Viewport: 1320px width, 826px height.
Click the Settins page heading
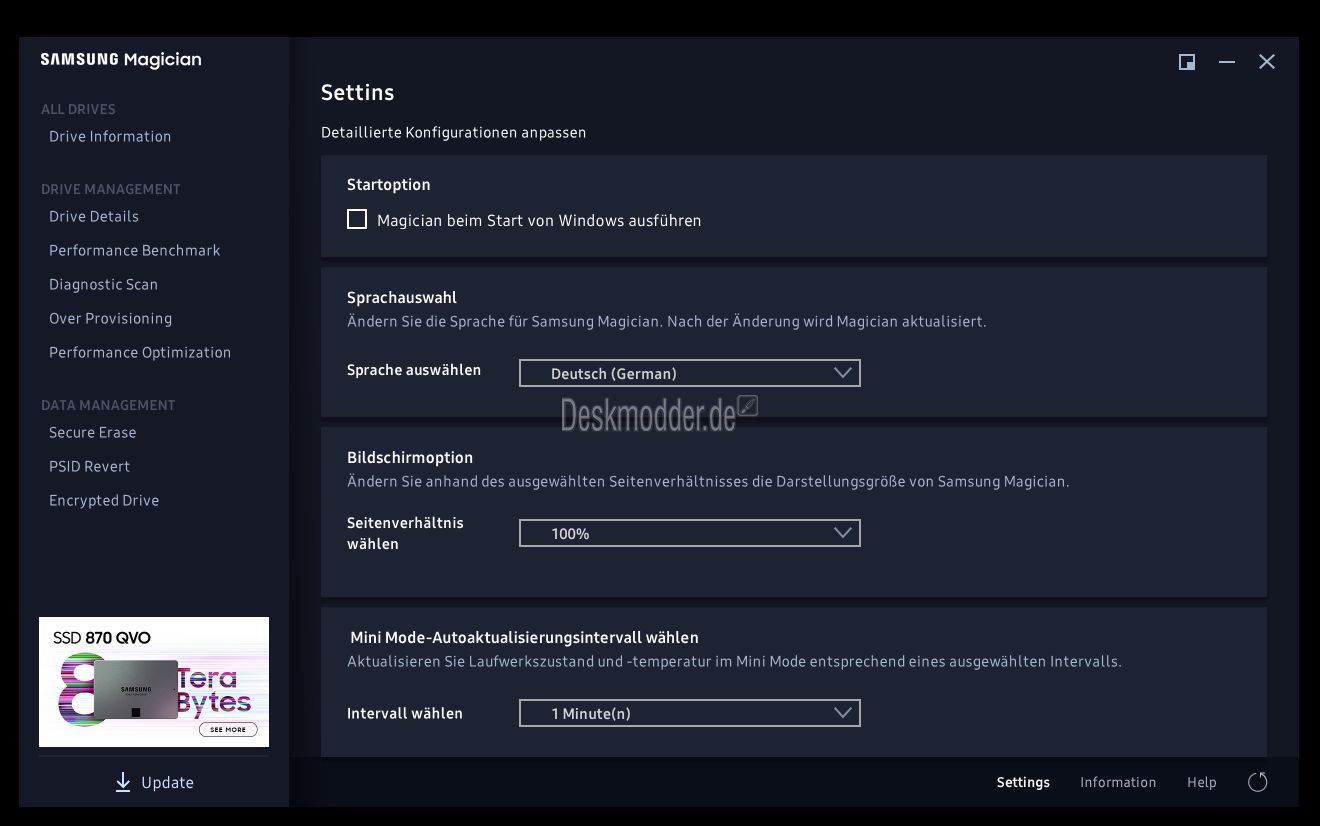click(357, 92)
